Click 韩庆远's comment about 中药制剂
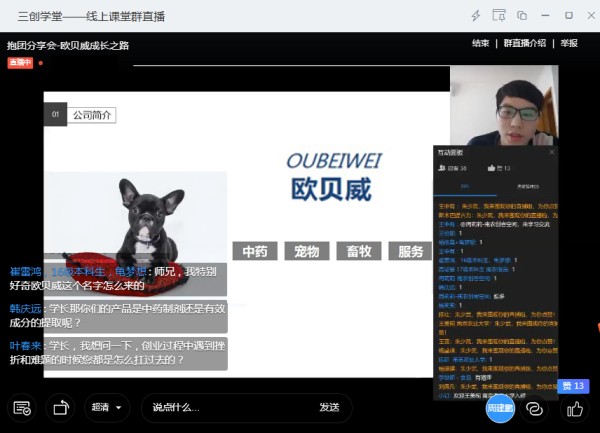Viewport: 600px width, 433px height. (x=117, y=316)
